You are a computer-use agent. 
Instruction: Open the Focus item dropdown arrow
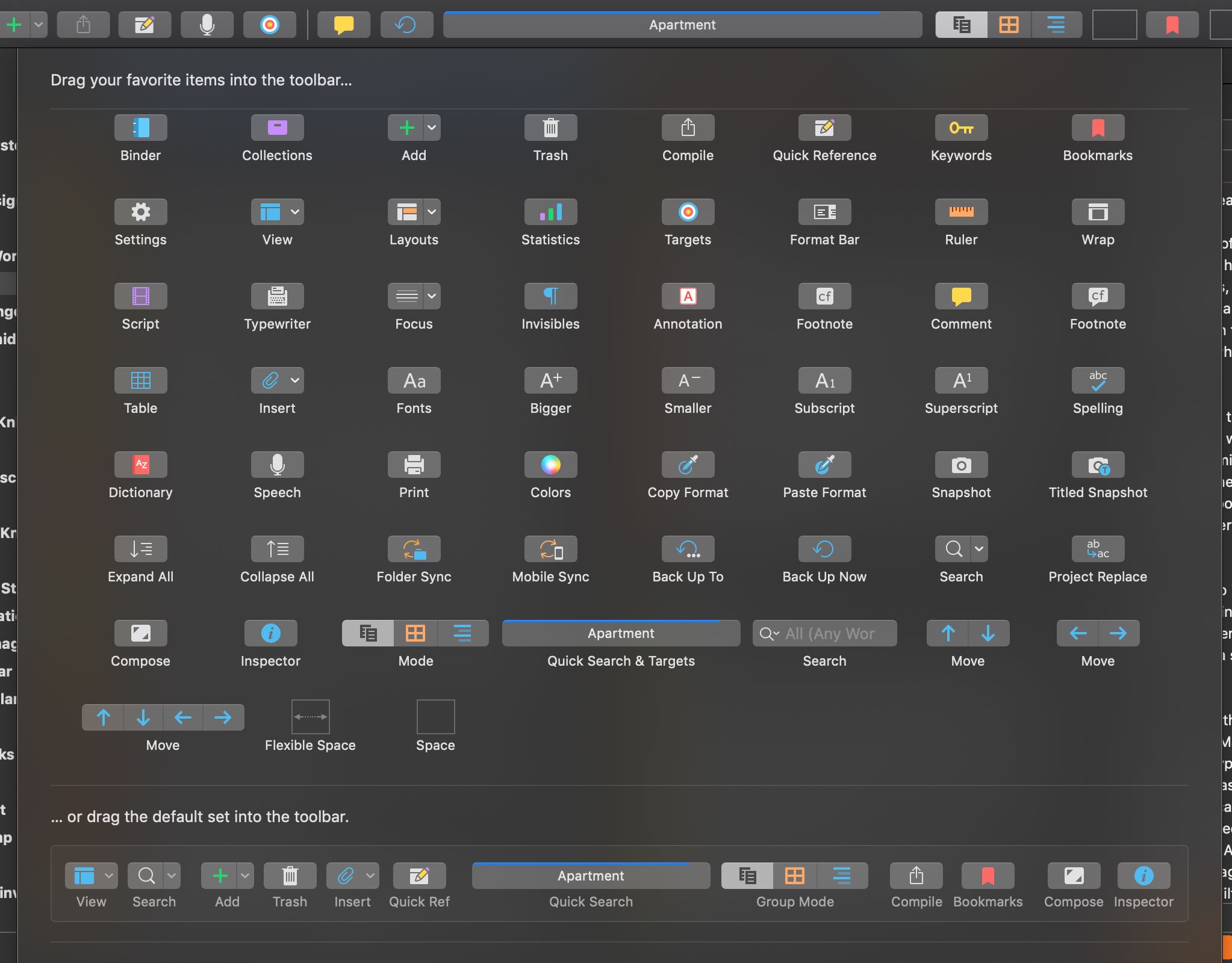coord(432,296)
